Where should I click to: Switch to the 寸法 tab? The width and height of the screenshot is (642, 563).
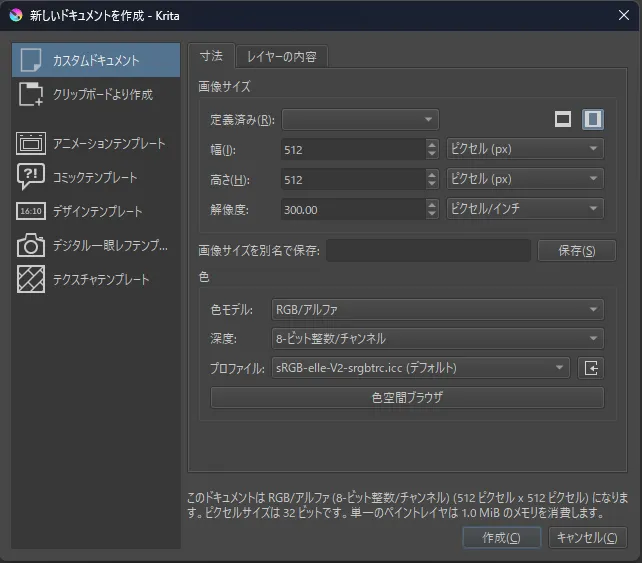(x=211, y=56)
